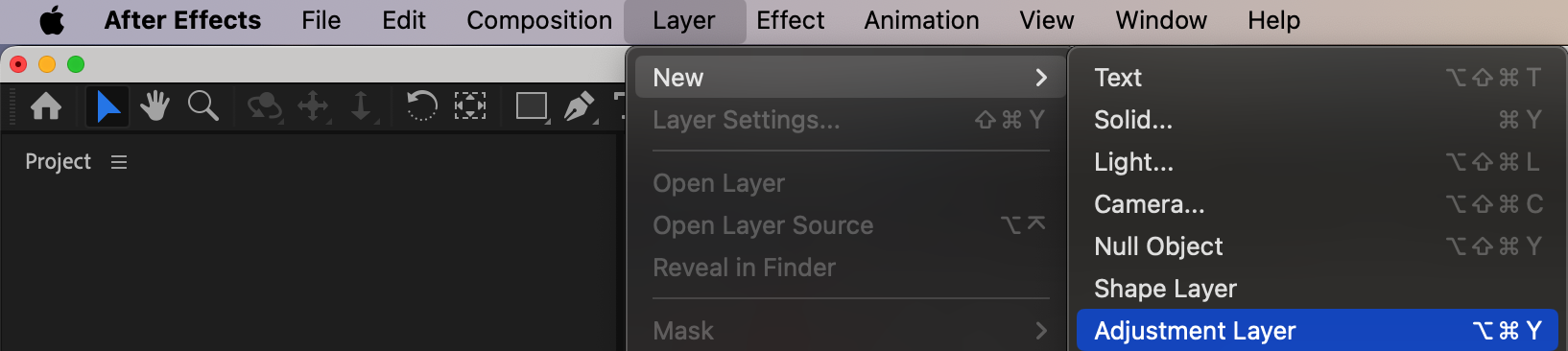Open the Apple menu
This screenshot has width=1568, height=351.
pyautogui.click(x=52, y=20)
